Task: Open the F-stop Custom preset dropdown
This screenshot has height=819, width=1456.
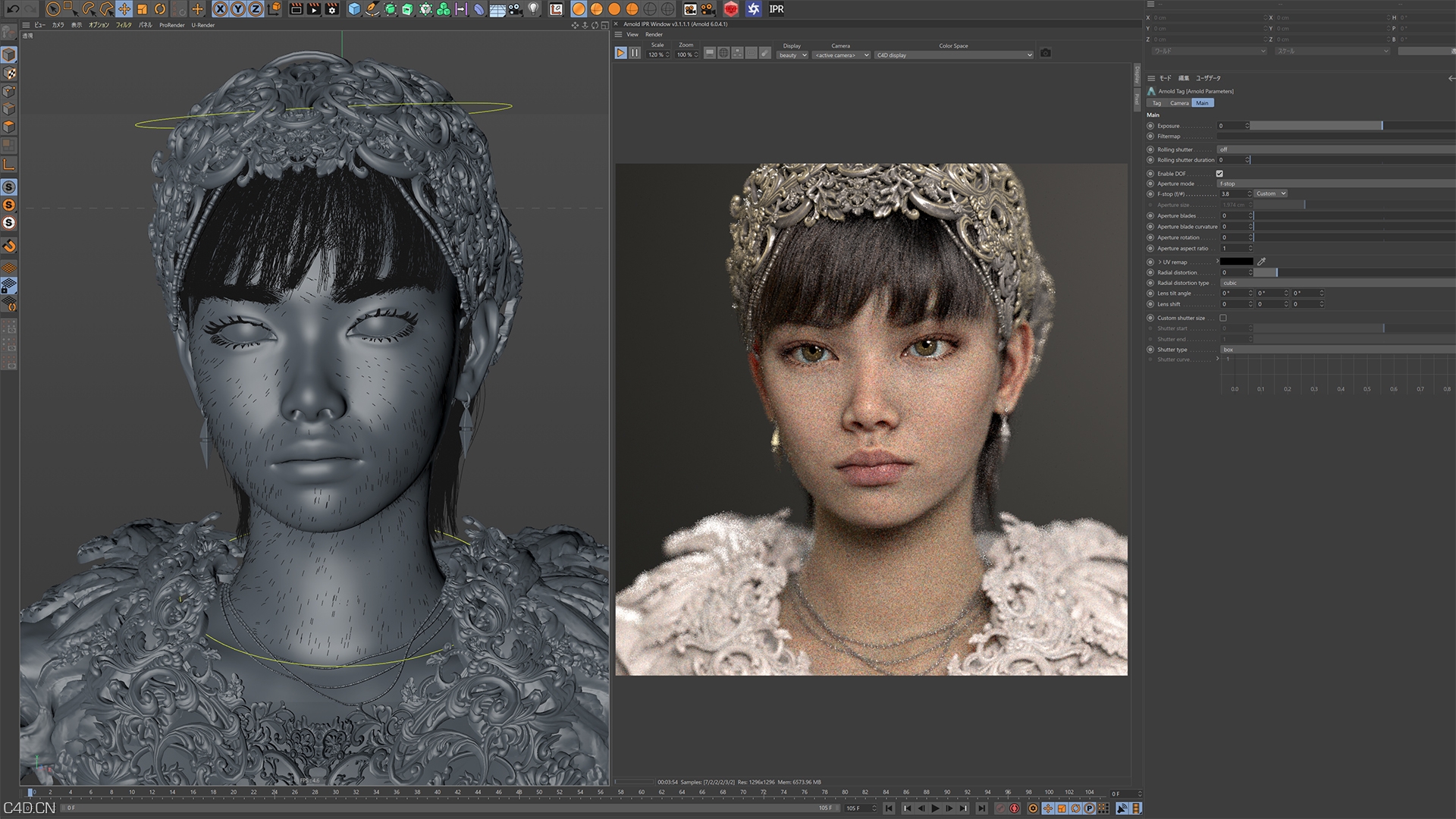Action: (1271, 193)
